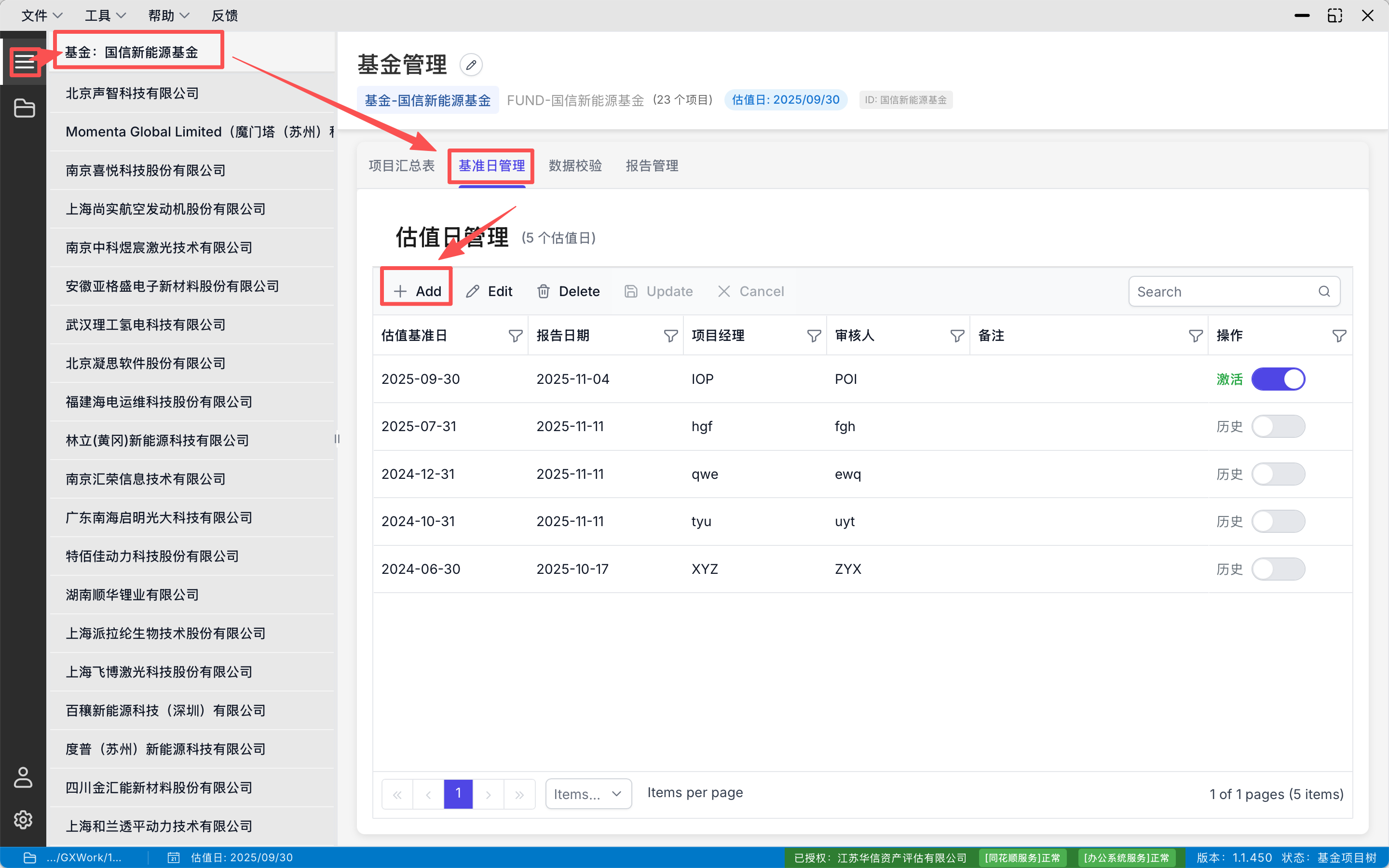Viewport: 1389px width, 868px height.
Task: Filter the 审核人 column
Action: click(957, 336)
